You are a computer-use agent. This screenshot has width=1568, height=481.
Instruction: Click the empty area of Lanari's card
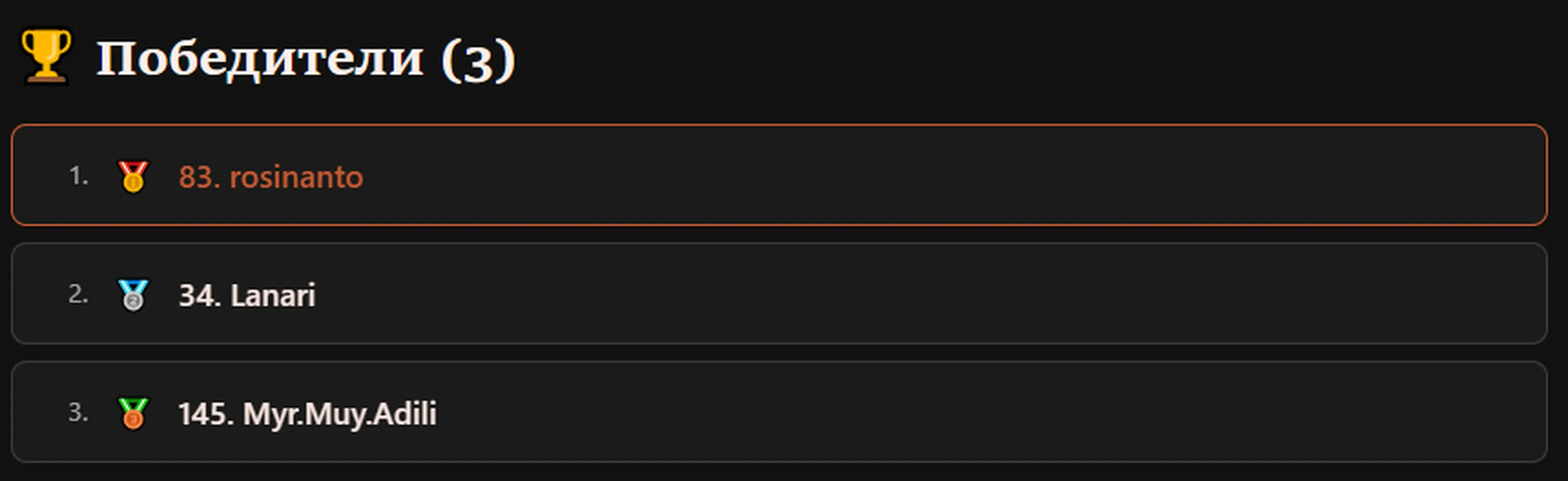931,294
